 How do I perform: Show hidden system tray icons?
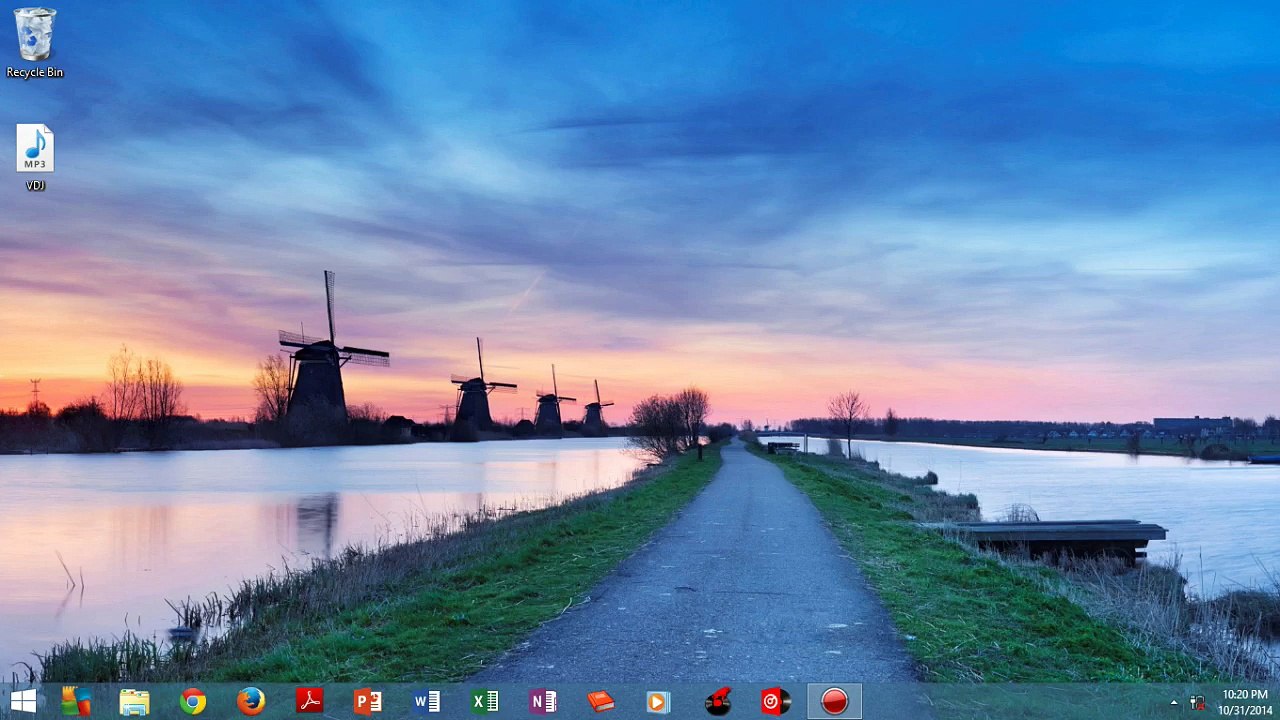(1174, 702)
